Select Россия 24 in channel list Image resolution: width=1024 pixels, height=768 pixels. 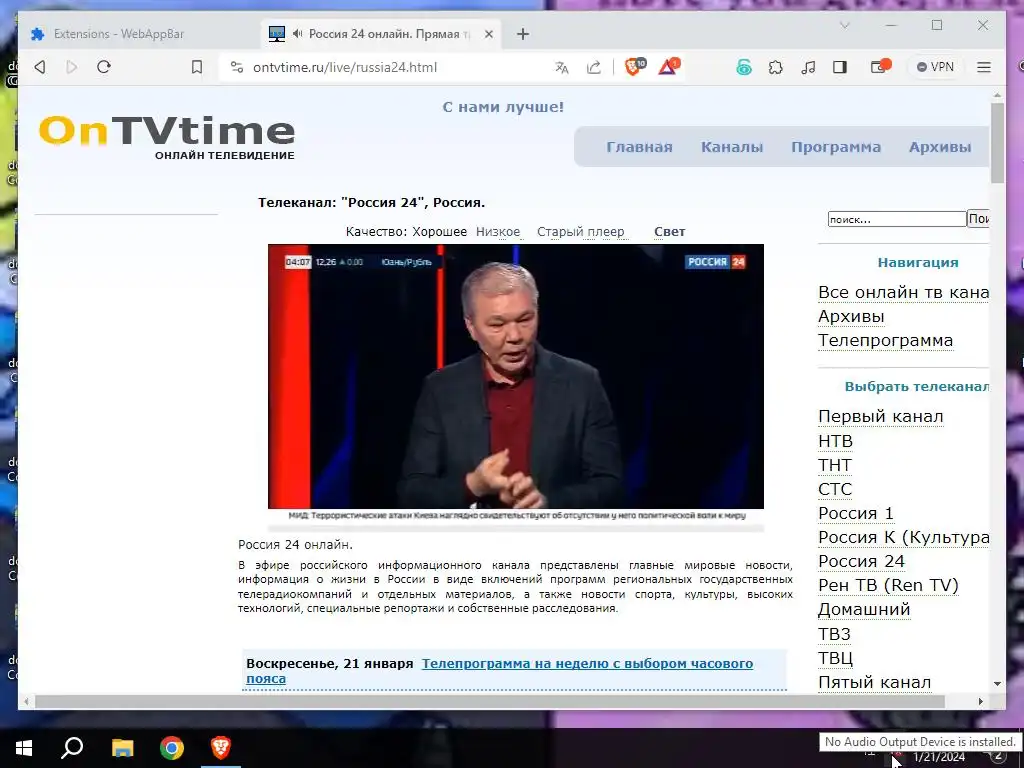pyautogui.click(x=861, y=562)
